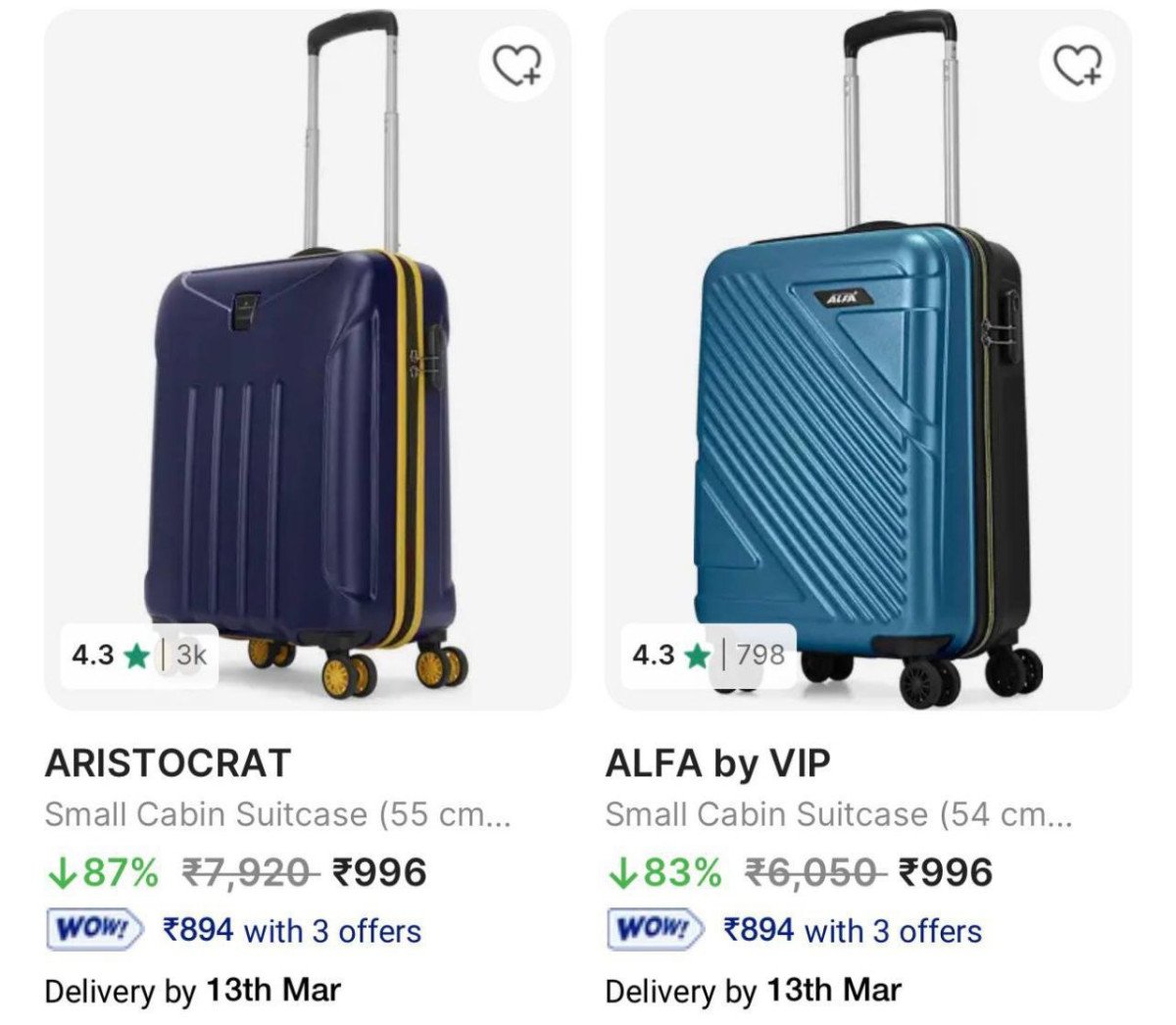Open the ALFA by VIP brand title
Screen dimensions: 1176x1025
click(x=717, y=762)
